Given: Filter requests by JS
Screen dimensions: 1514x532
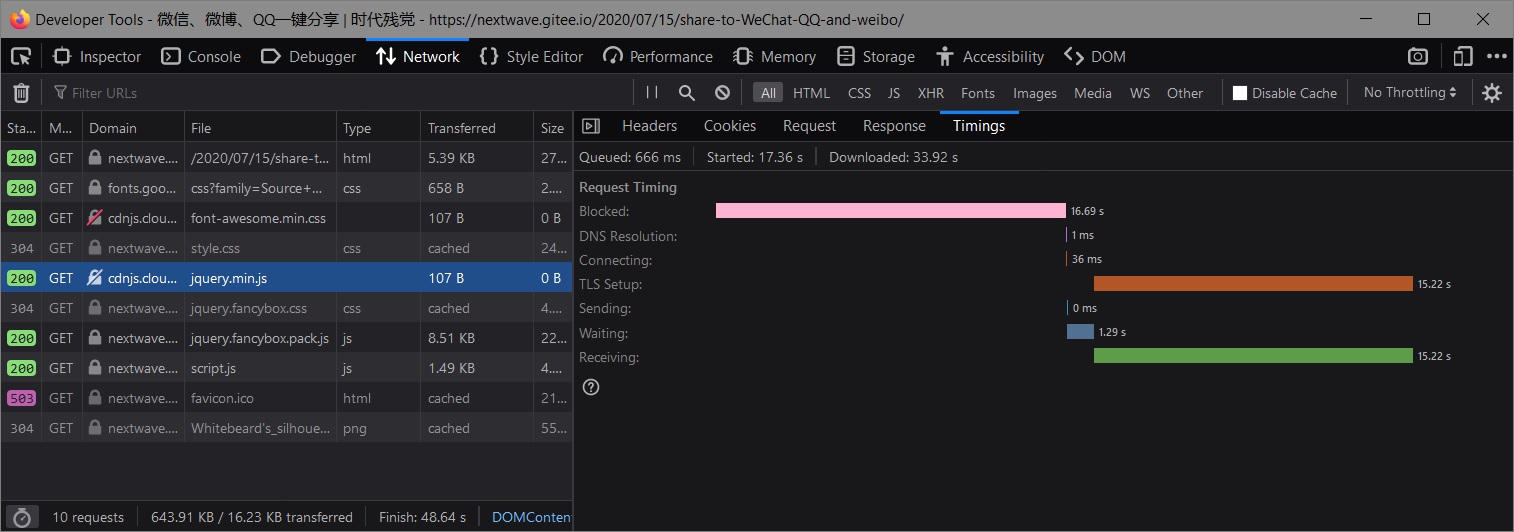Looking at the screenshot, I should tap(894, 93).
